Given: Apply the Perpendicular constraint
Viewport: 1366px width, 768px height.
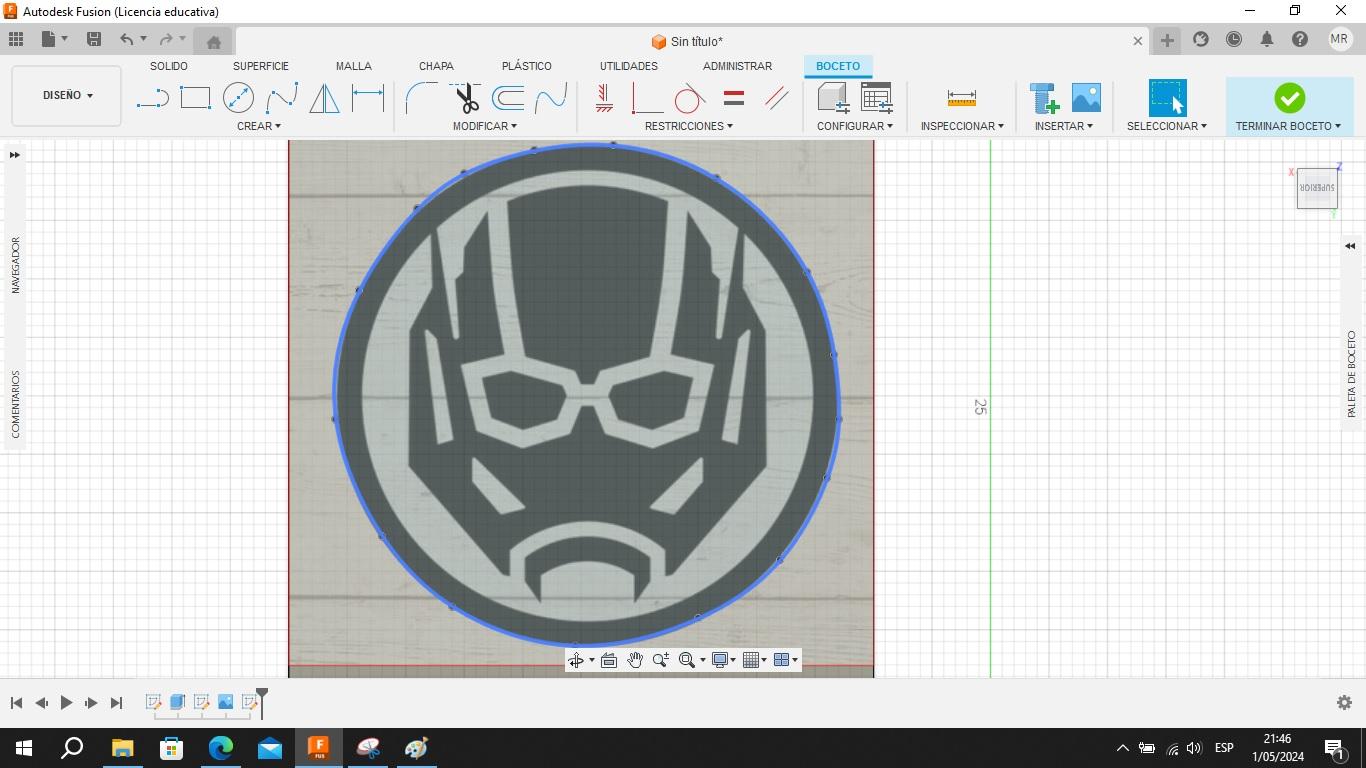Looking at the screenshot, I should [647, 98].
